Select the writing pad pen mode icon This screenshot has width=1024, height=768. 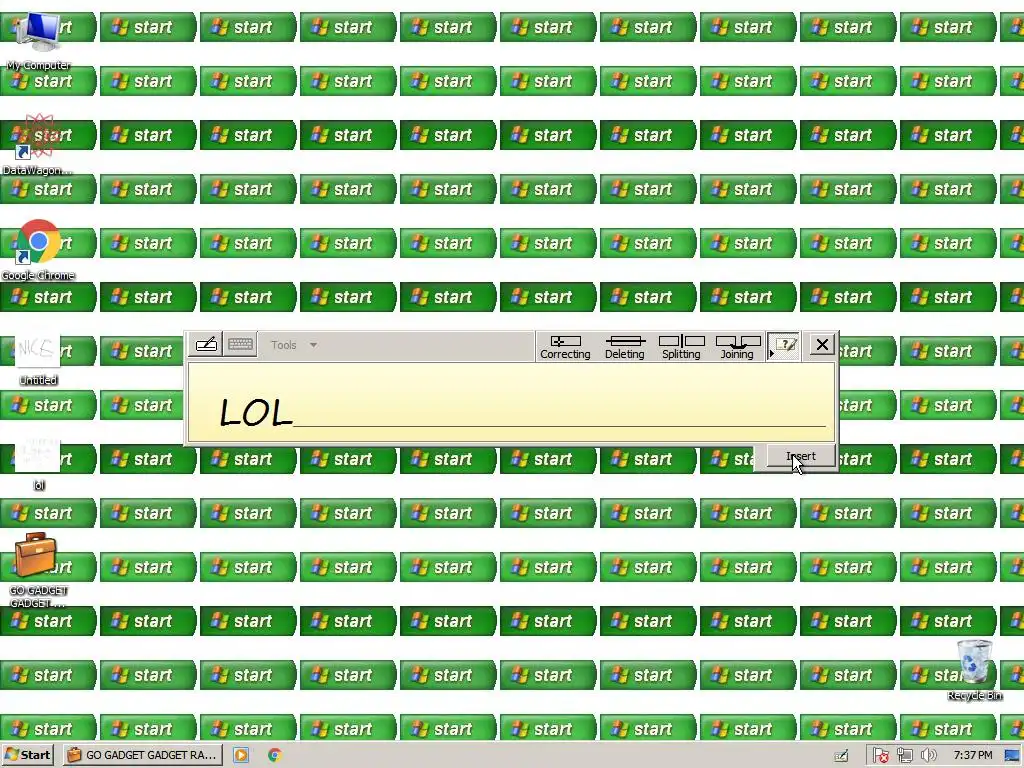click(x=206, y=344)
